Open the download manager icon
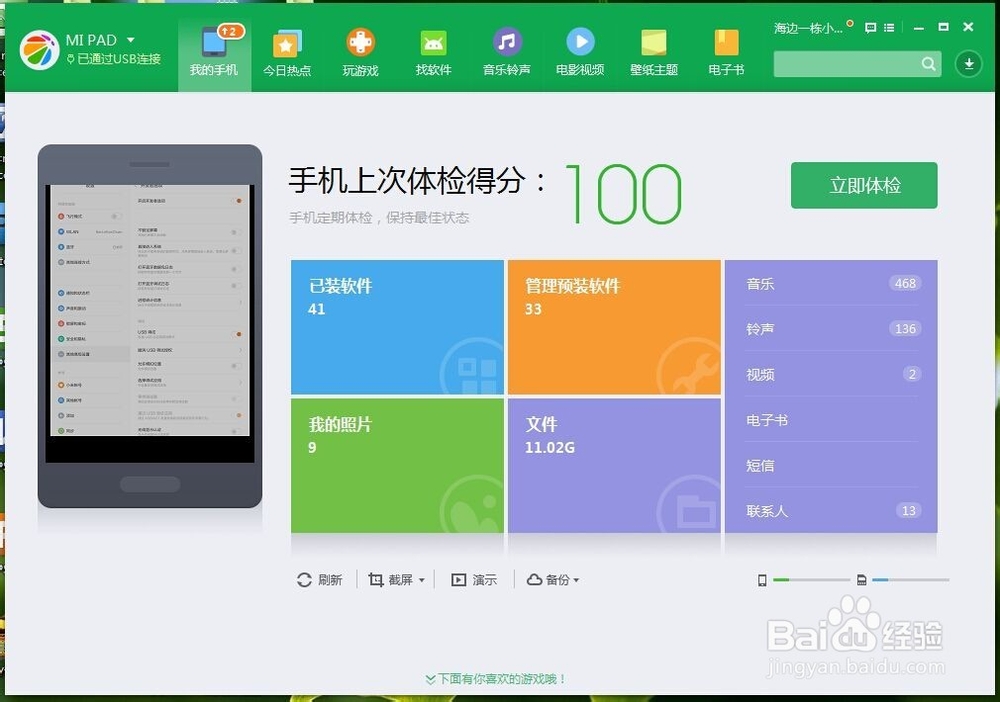Image resolution: width=1000 pixels, height=702 pixels. click(968, 64)
